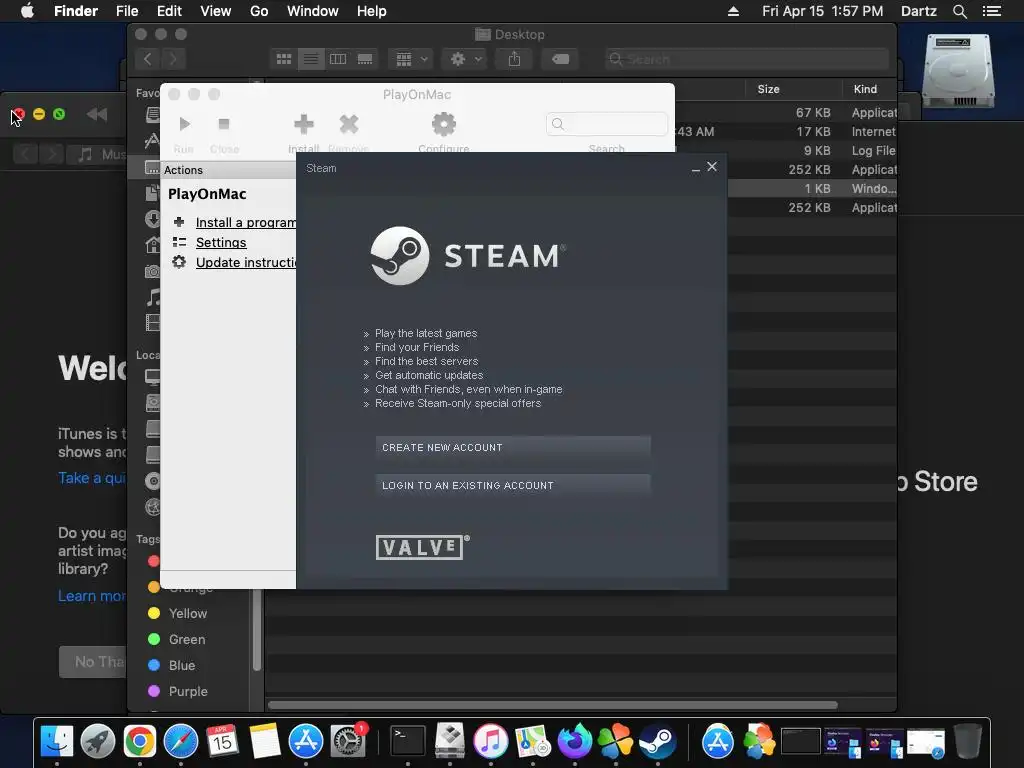Open the File menu
Viewport: 1024px width, 768px height.
127,11
